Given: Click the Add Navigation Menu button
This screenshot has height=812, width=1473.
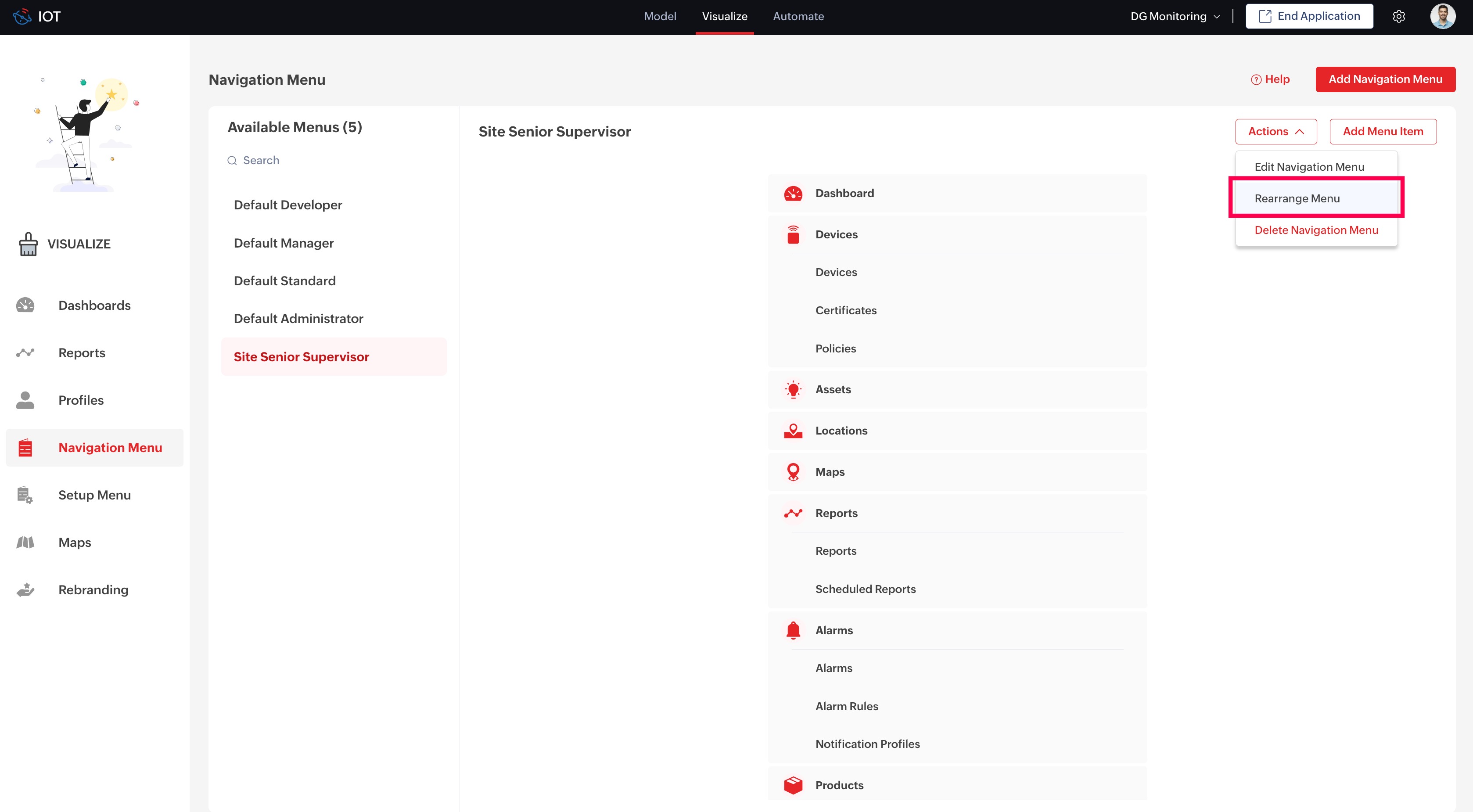Looking at the screenshot, I should 1385,79.
